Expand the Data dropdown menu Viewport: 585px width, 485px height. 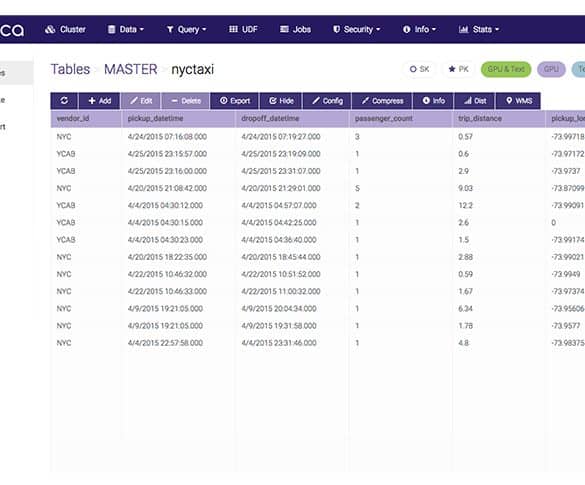click(x=125, y=29)
